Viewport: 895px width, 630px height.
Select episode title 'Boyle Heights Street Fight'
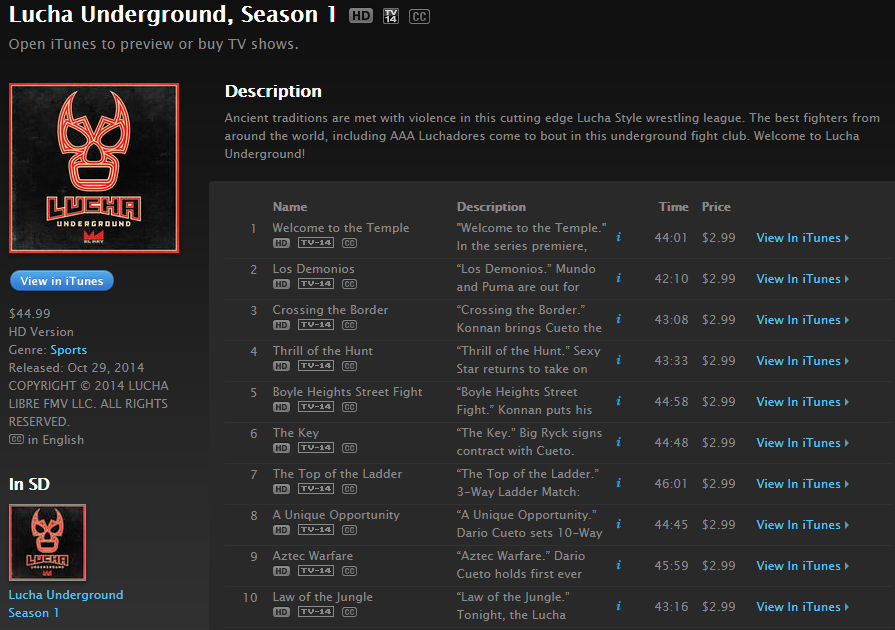(348, 392)
